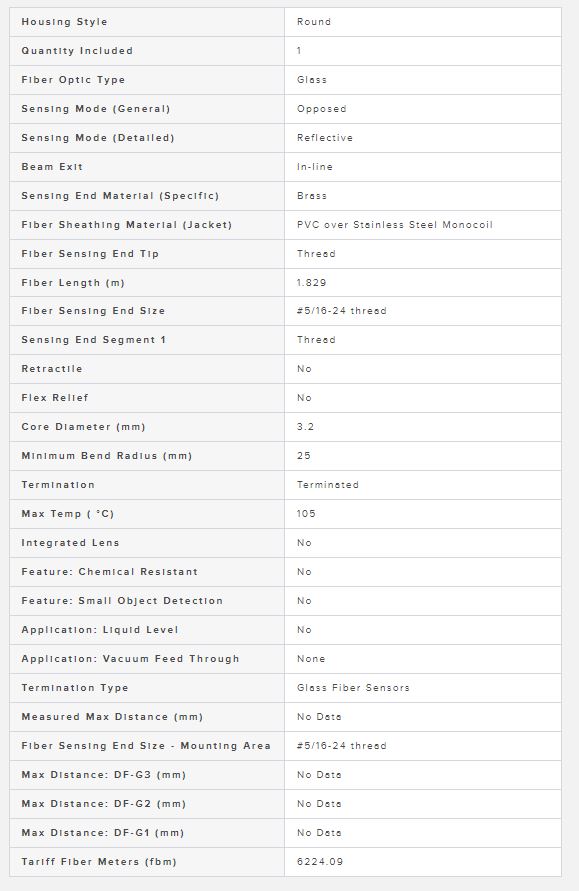Click Feature: Chemical Resistant label
This screenshot has width=579, height=891.
(x=109, y=572)
